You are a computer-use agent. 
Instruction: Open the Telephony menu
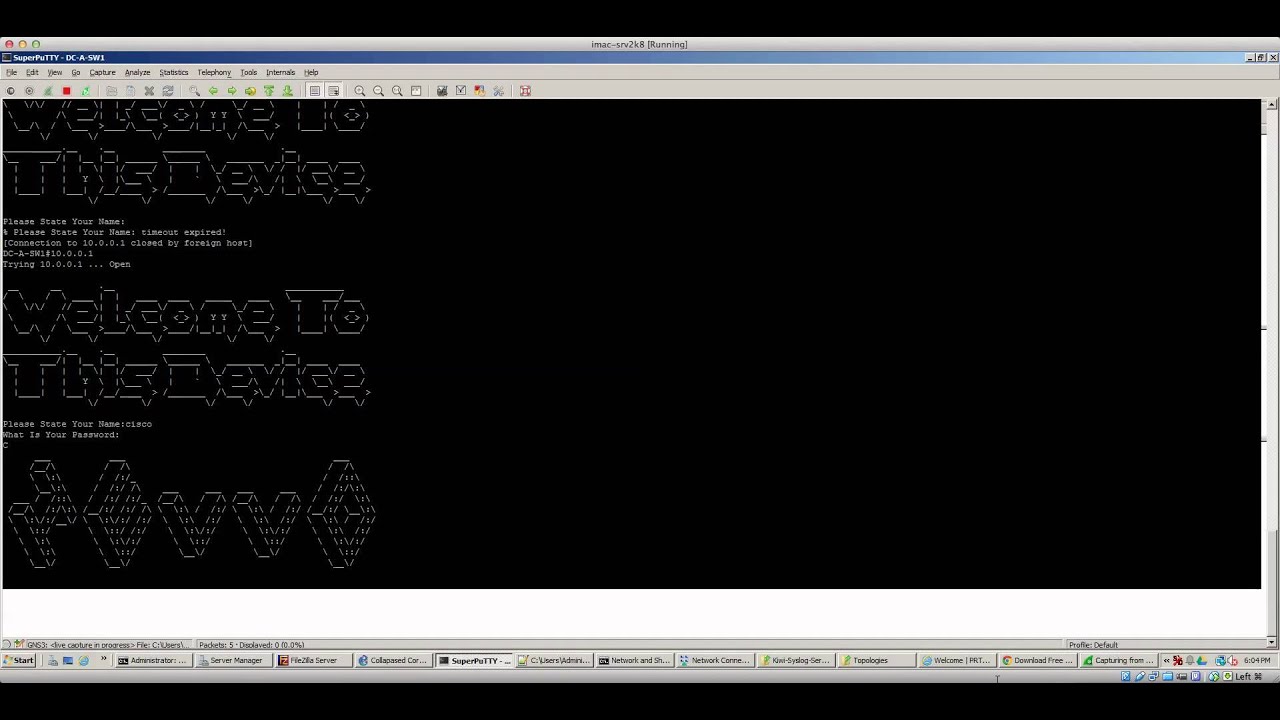click(214, 72)
